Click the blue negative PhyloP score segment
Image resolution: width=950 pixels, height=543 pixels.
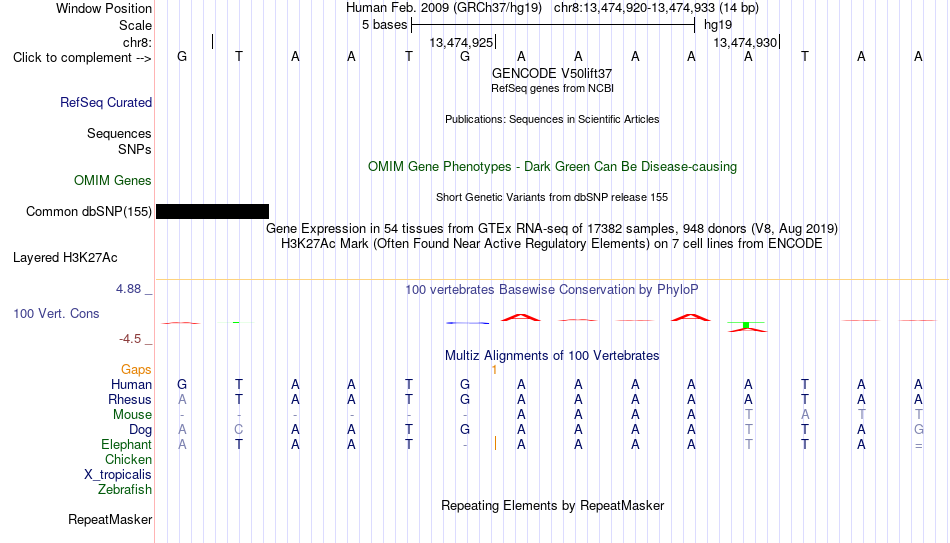click(x=467, y=323)
